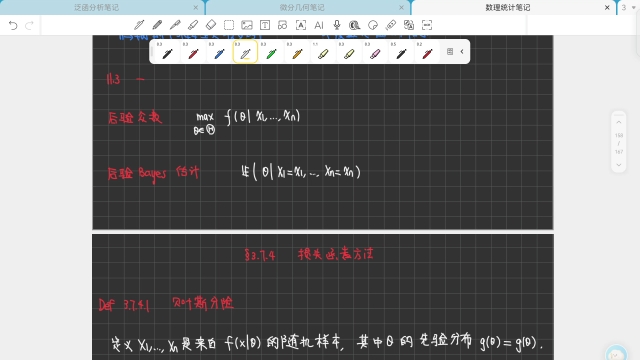This screenshot has height=360, width=640.
Task: Switch to the 微分几何笔记 tab
Action: [302, 7]
